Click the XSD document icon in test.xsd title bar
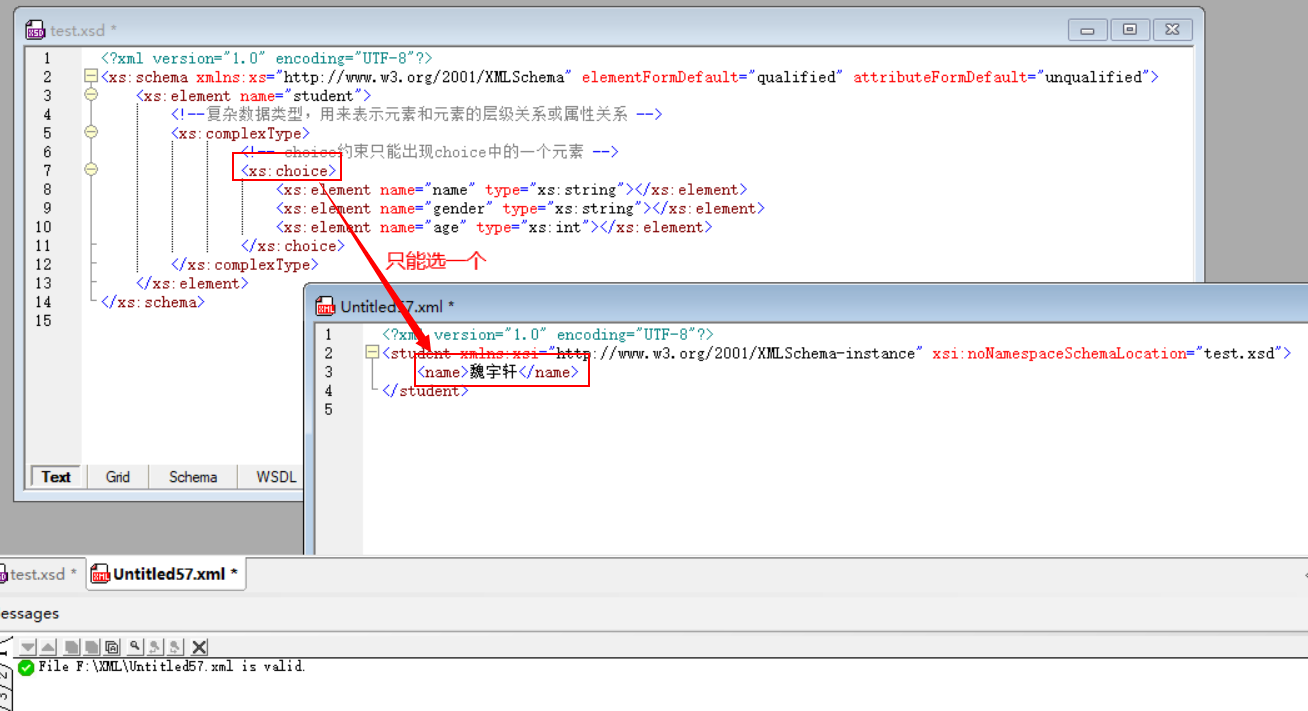1308x711 pixels. point(35,30)
